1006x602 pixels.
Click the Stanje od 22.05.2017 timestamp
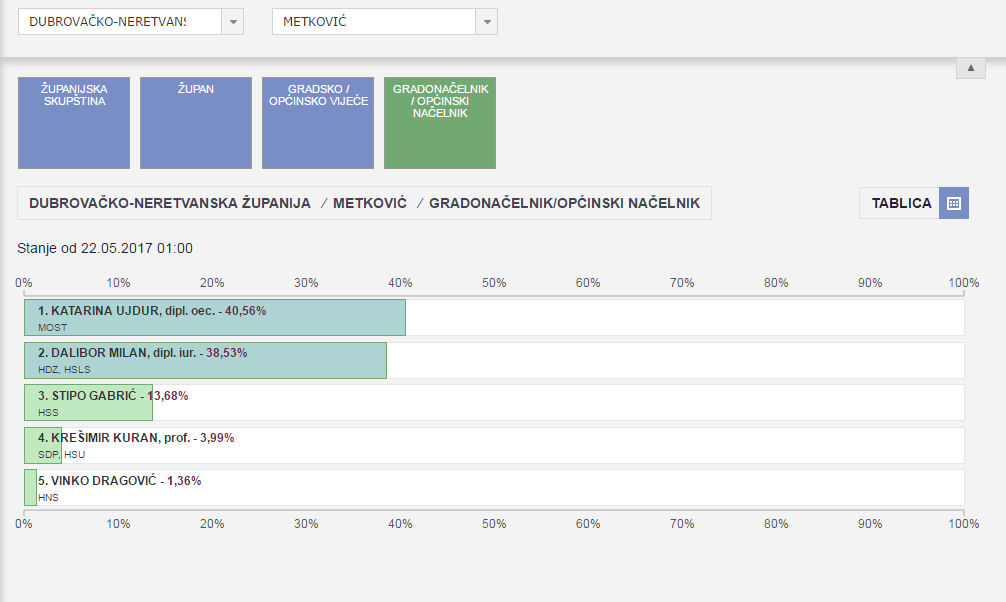point(105,248)
